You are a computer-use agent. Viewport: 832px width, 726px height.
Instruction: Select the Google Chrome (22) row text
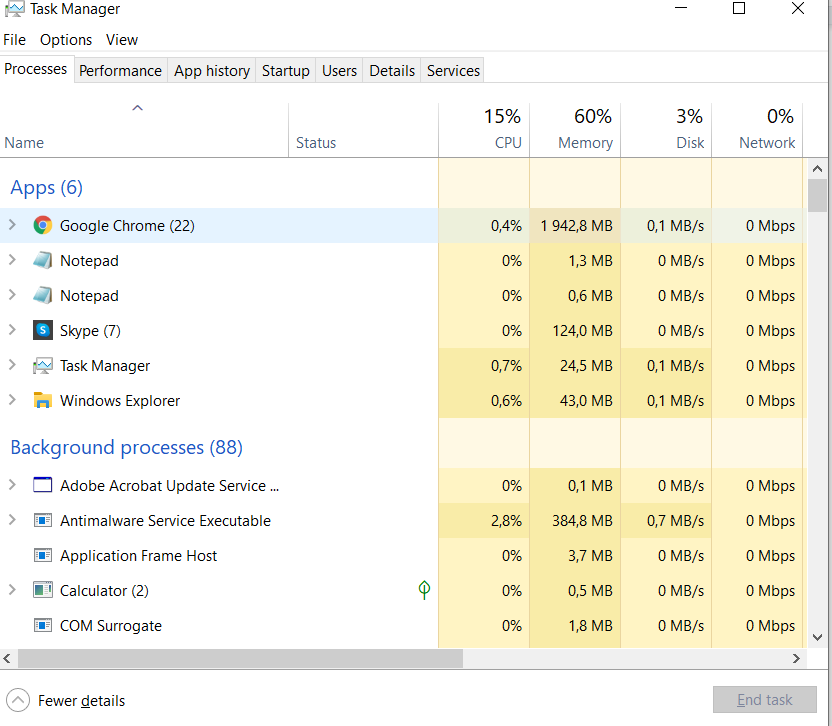(x=127, y=226)
